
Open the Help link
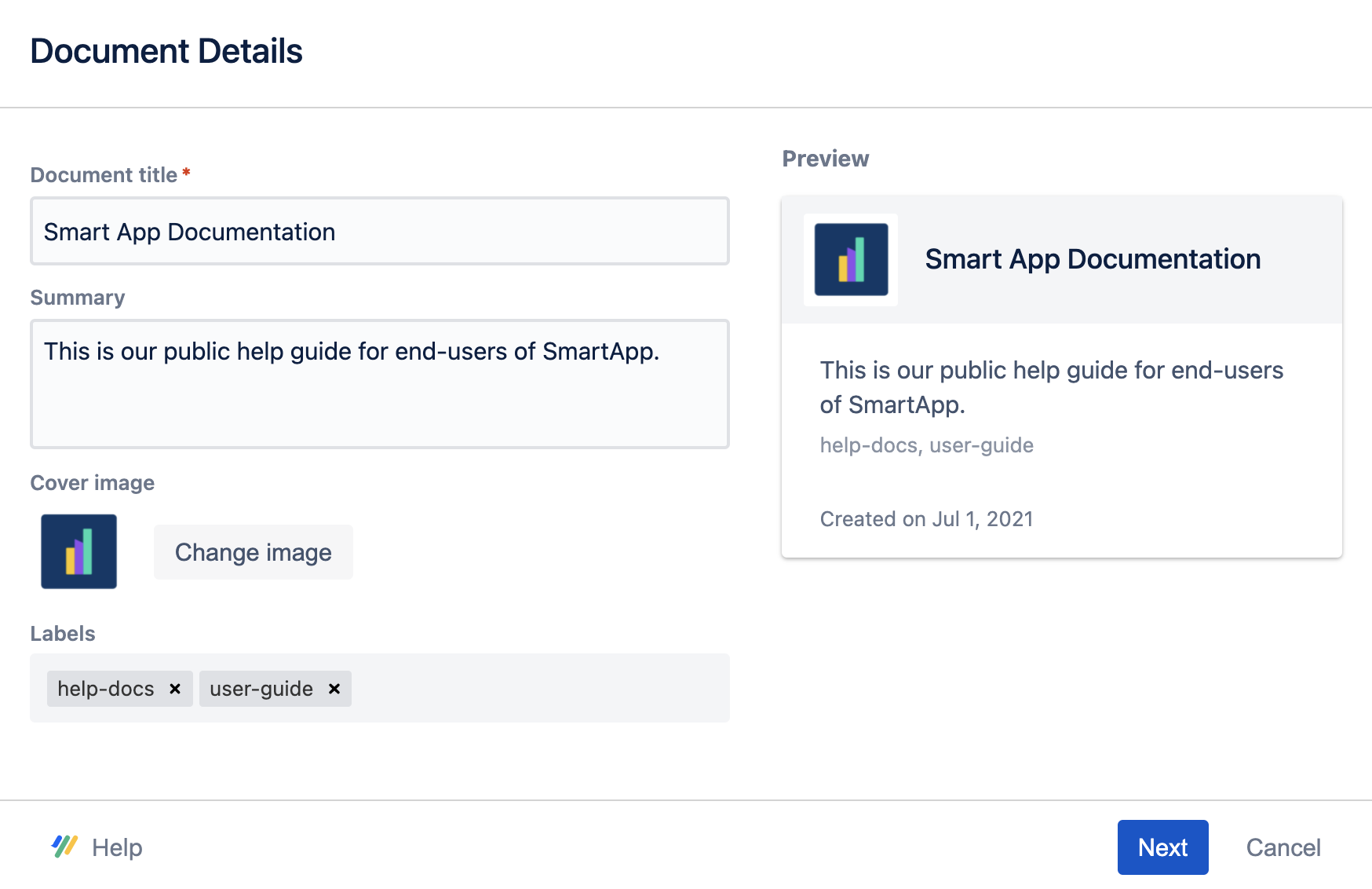click(x=116, y=847)
